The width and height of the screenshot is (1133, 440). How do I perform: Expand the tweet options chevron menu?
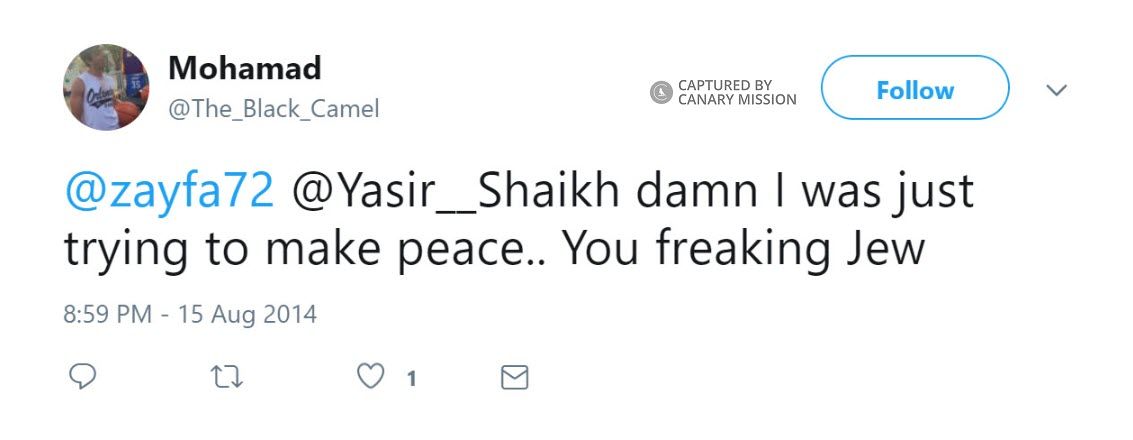(x=1056, y=90)
